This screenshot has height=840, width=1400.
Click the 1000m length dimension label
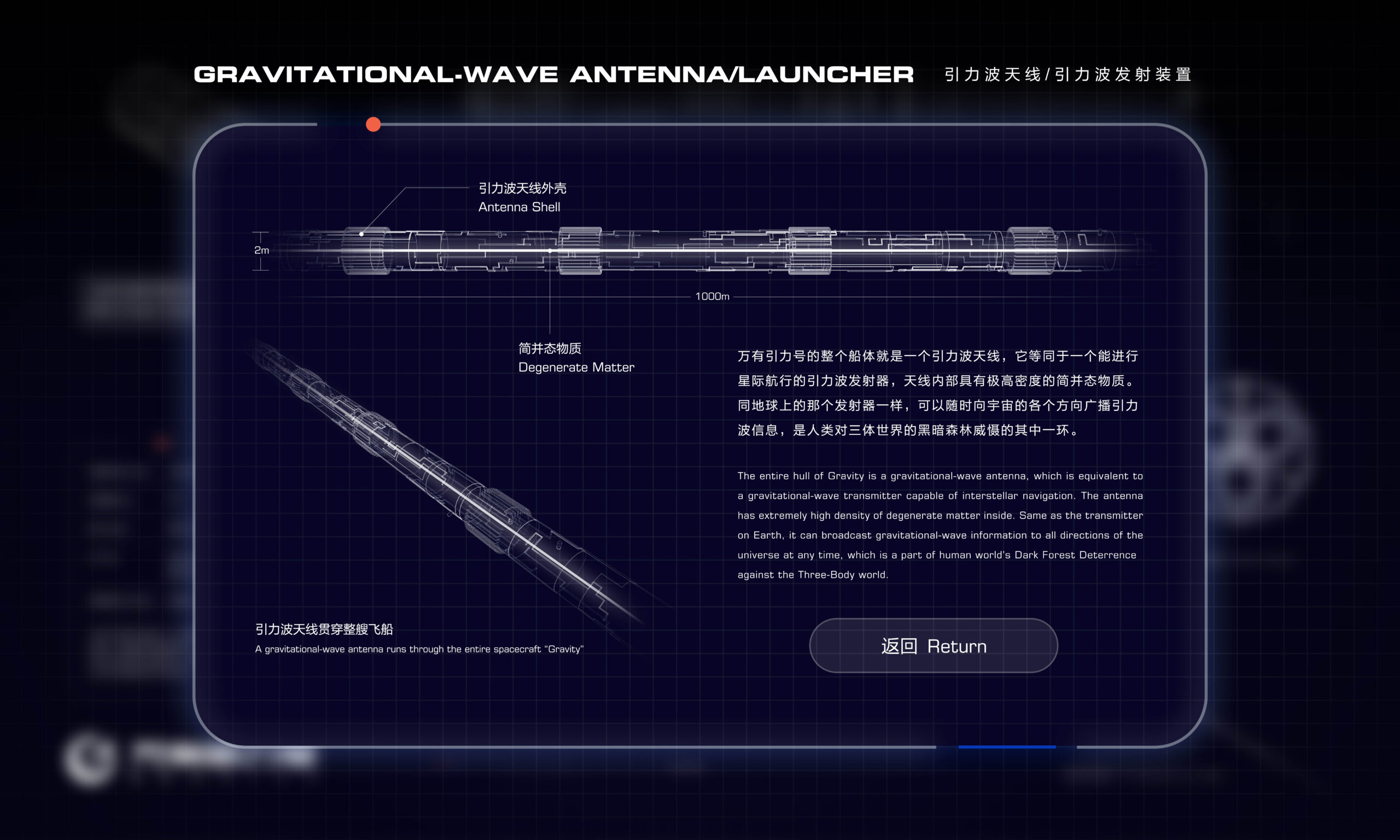pyautogui.click(x=712, y=296)
